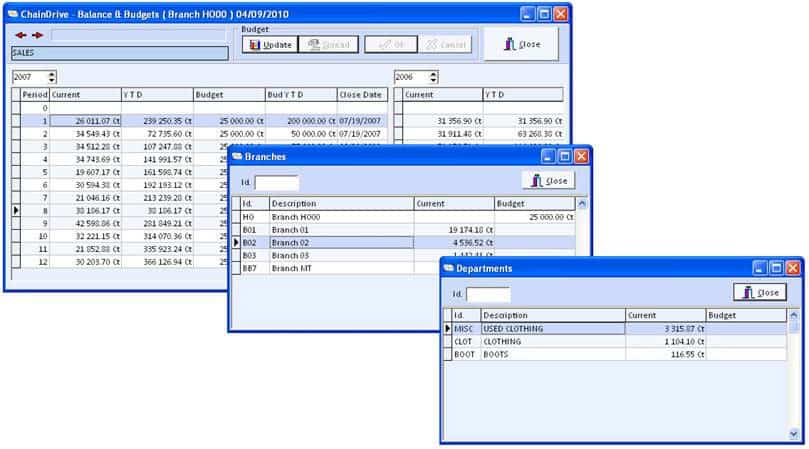
Task: Click the red left arrow navigation icon
Action: [21, 35]
